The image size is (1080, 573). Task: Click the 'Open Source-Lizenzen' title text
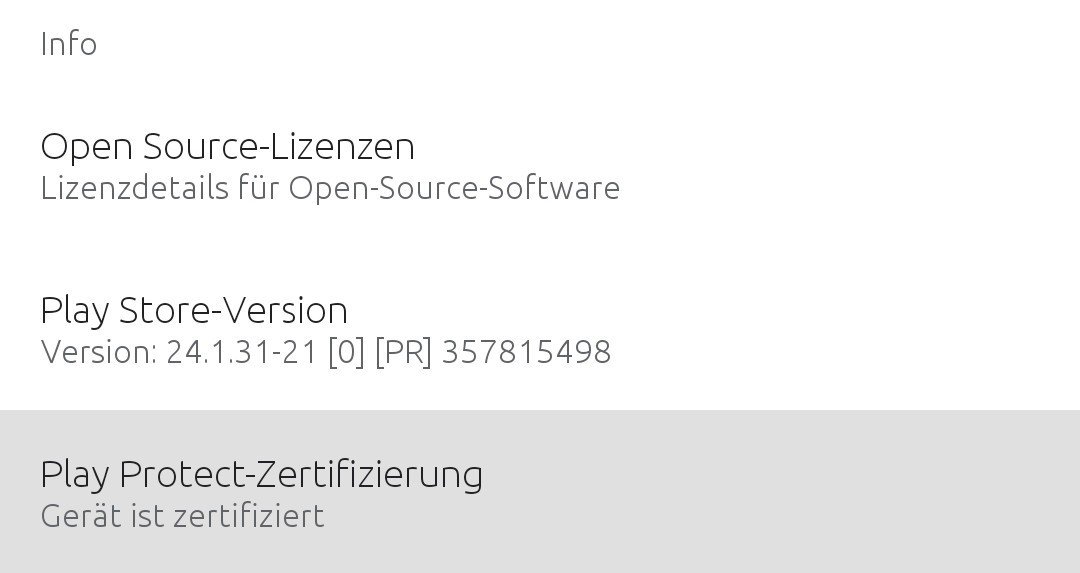pyautogui.click(x=227, y=147)
